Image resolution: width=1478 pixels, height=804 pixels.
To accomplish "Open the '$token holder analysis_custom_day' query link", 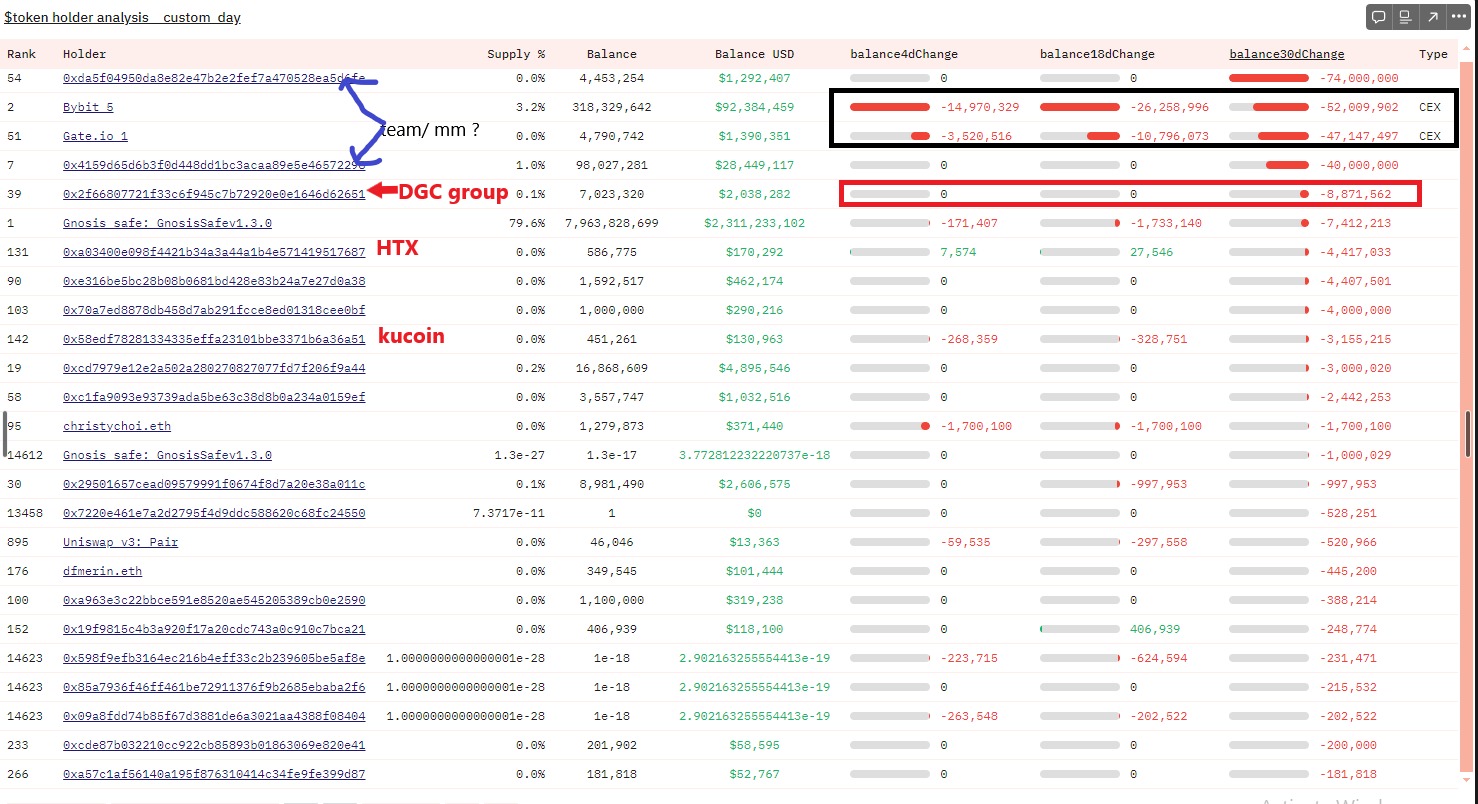I will tap(120, 17).
